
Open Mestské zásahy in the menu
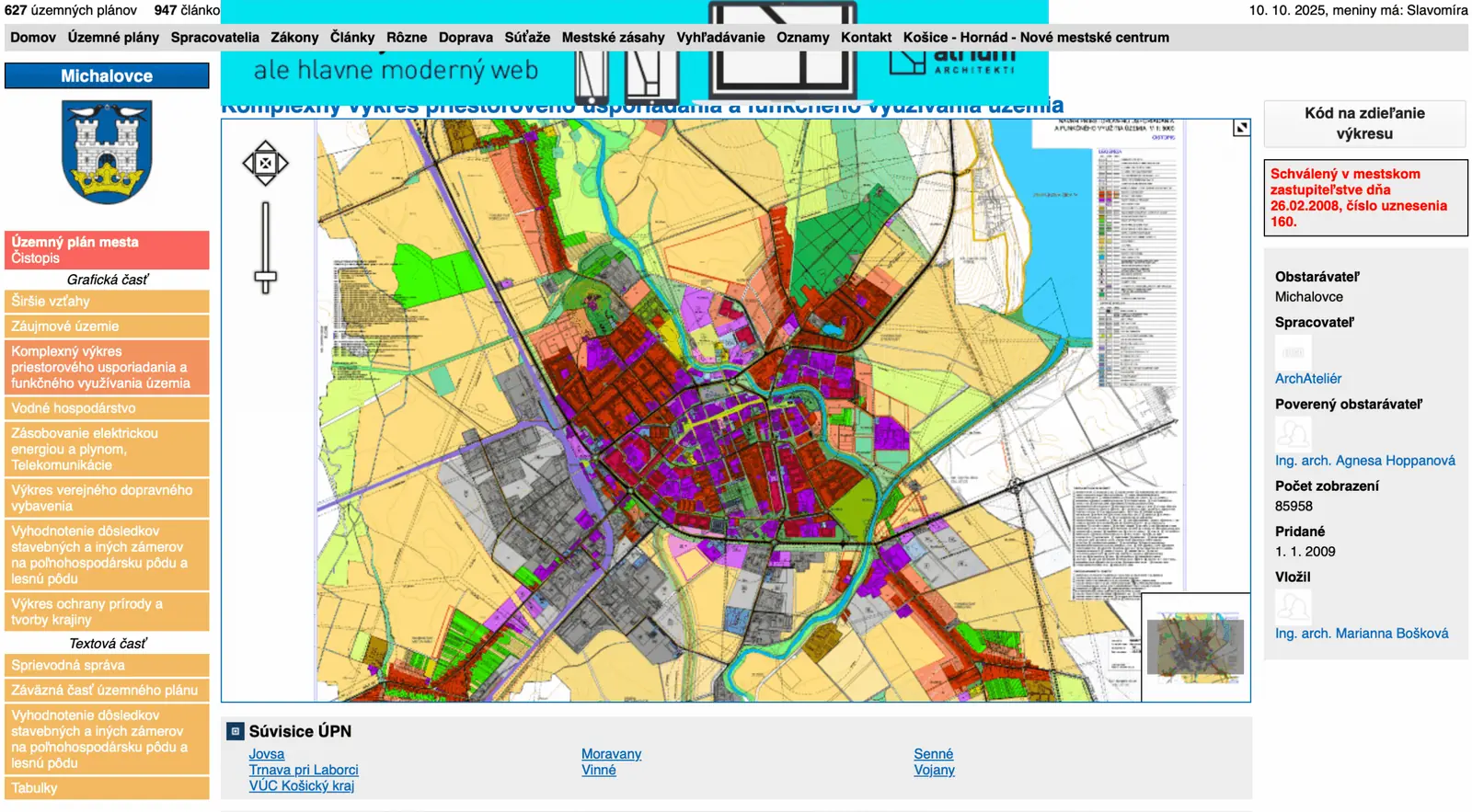614,38
